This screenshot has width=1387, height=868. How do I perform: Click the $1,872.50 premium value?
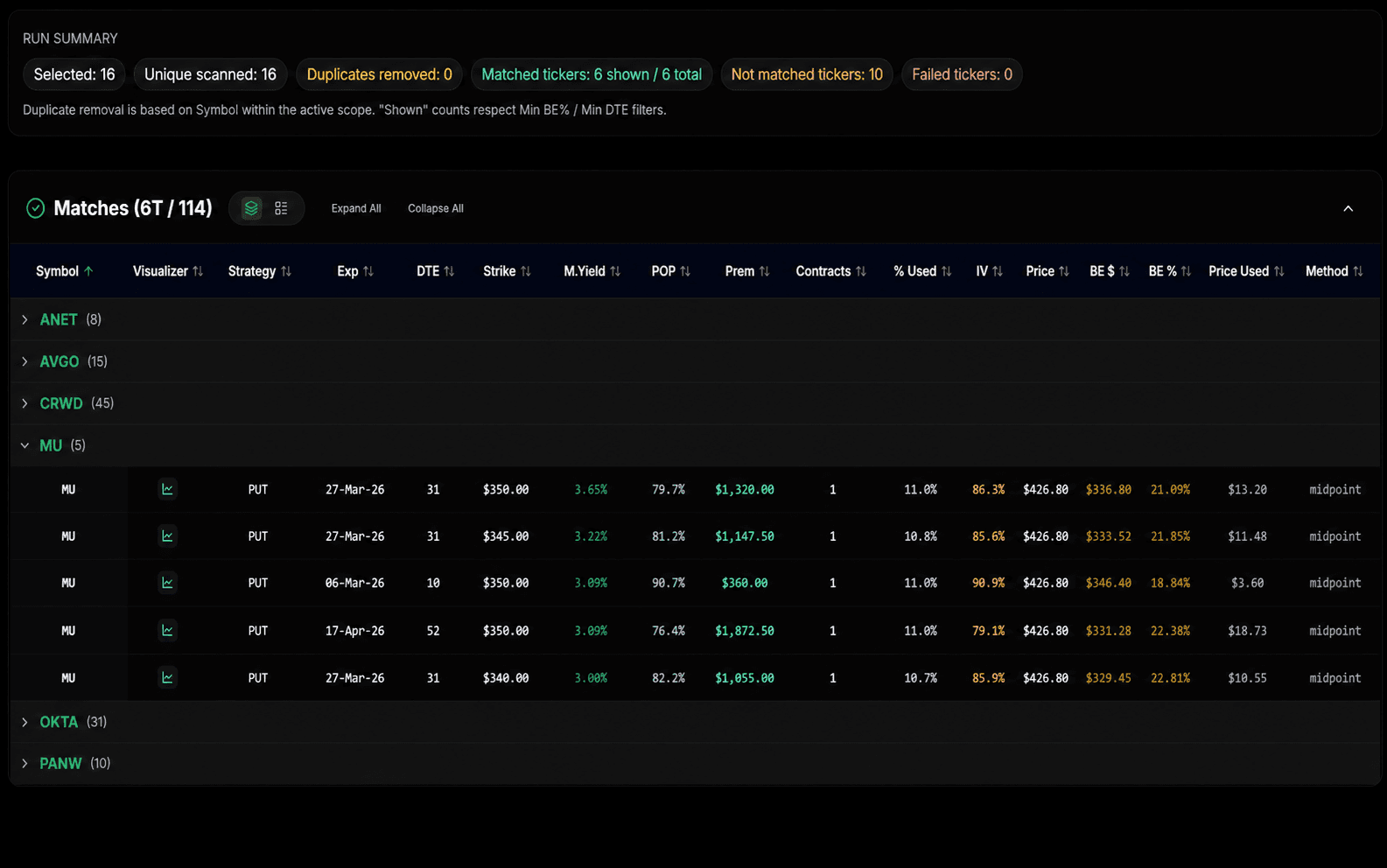pyautogui.click(x=745, y=630)
